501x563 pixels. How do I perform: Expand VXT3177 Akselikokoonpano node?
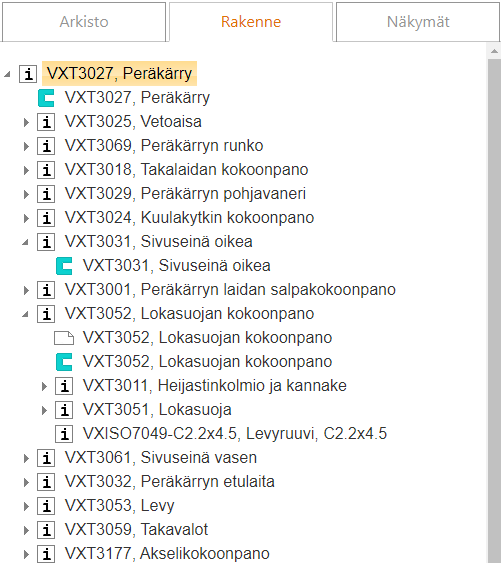(26, 555)
